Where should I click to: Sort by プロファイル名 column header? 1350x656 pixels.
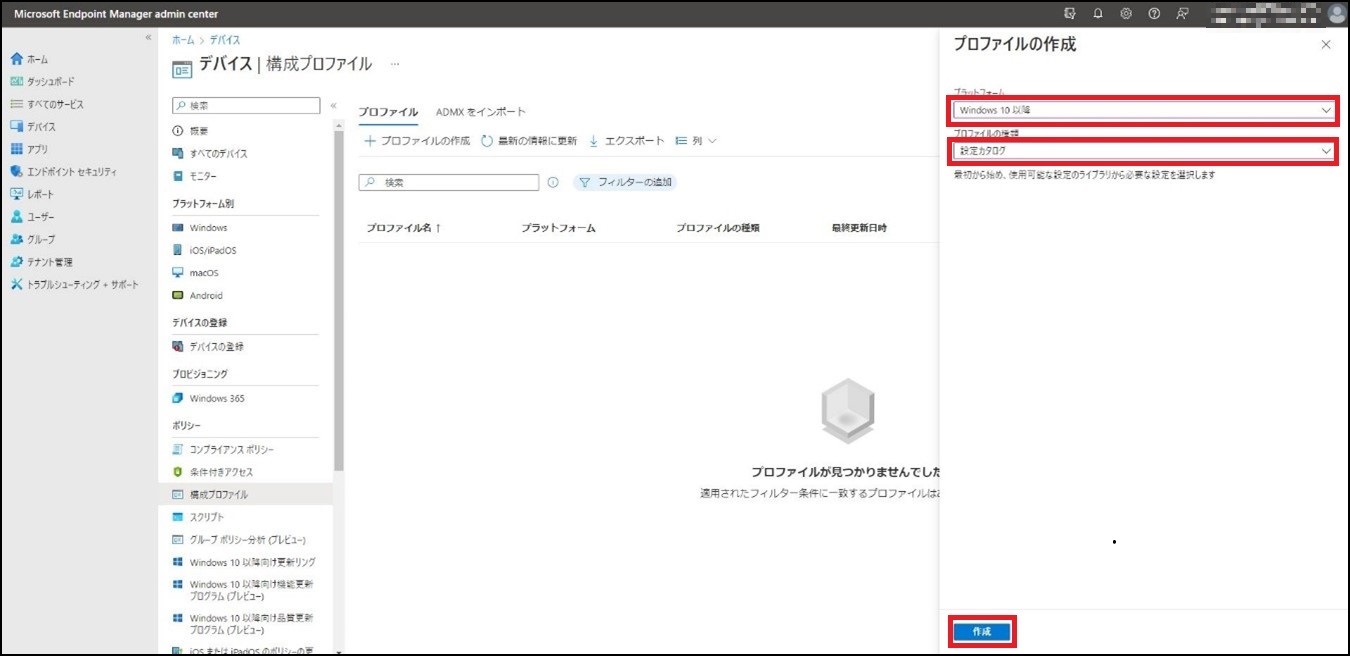click(404, 228)
